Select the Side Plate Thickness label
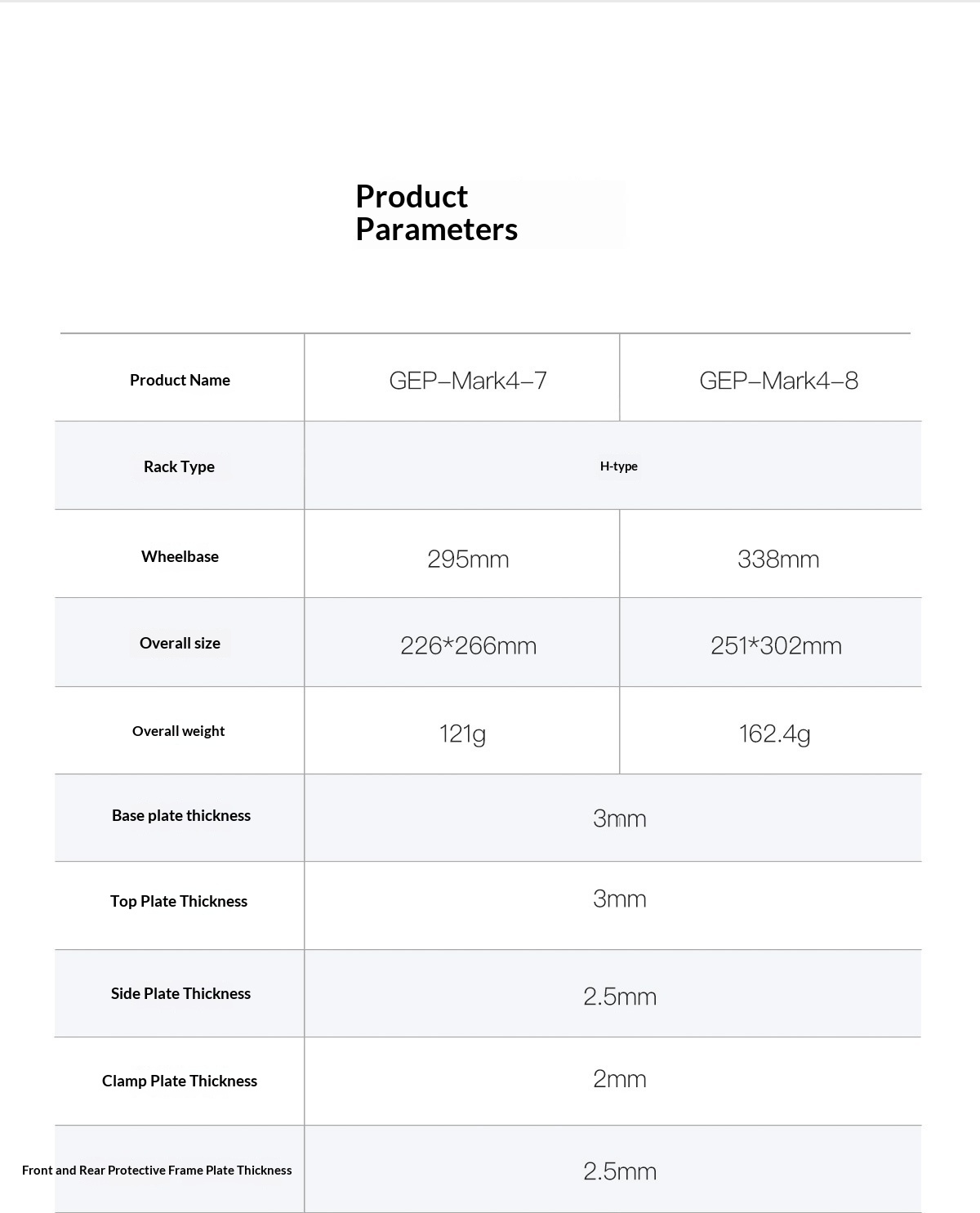980x1213 pixels. click(180, 993)
